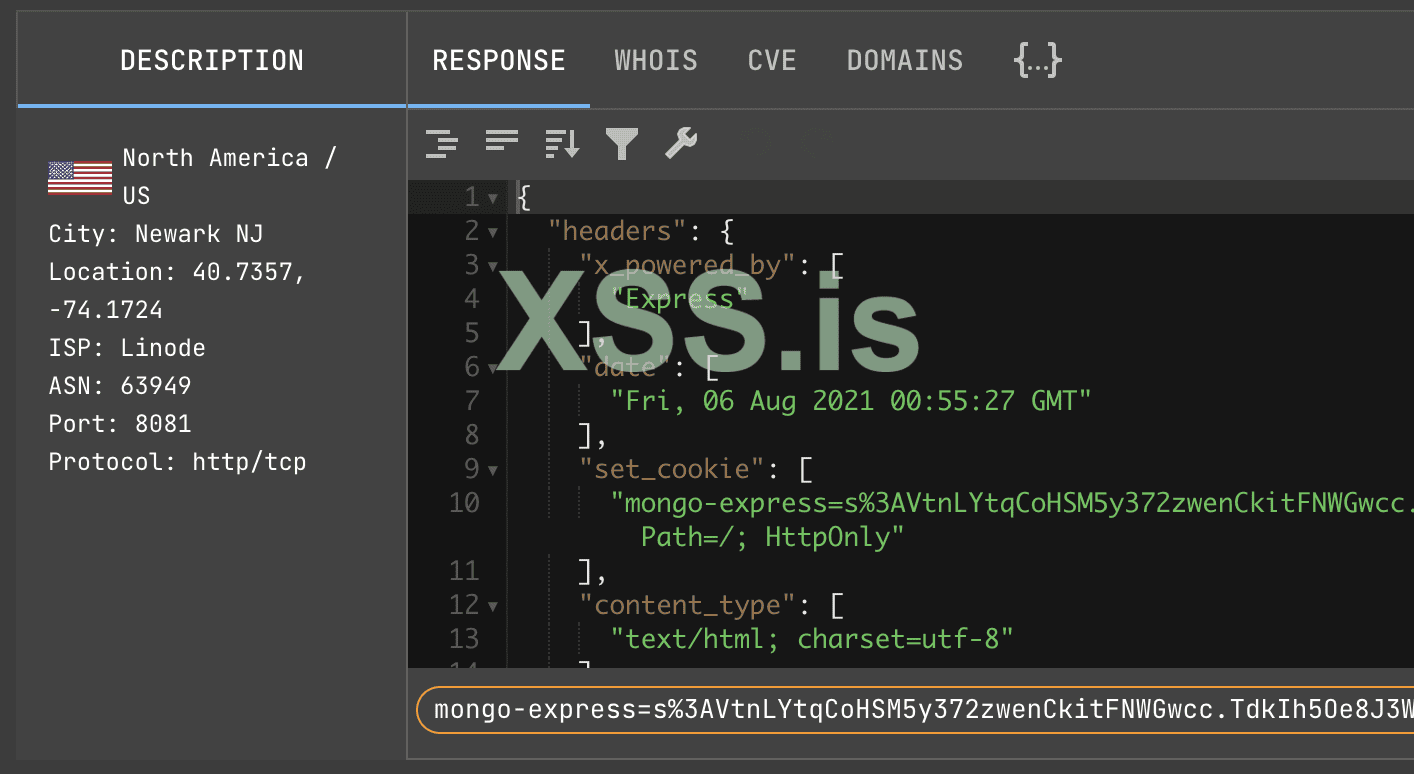Switch to the DOMAINS tab
1414x774 pixels.
coord(905,60)
